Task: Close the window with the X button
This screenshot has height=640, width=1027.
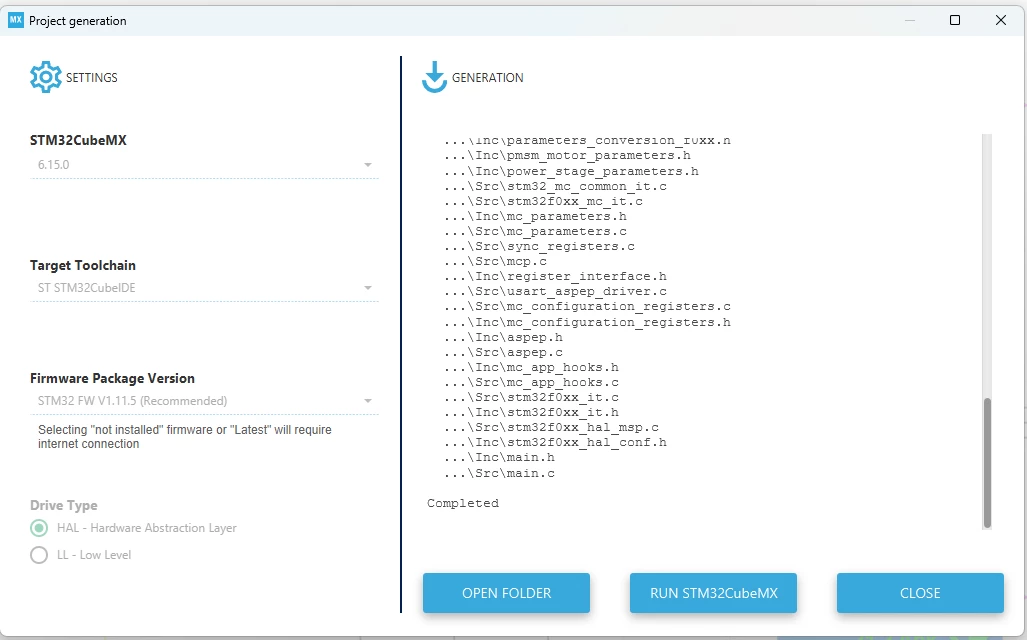Action: click(1001, 20)
